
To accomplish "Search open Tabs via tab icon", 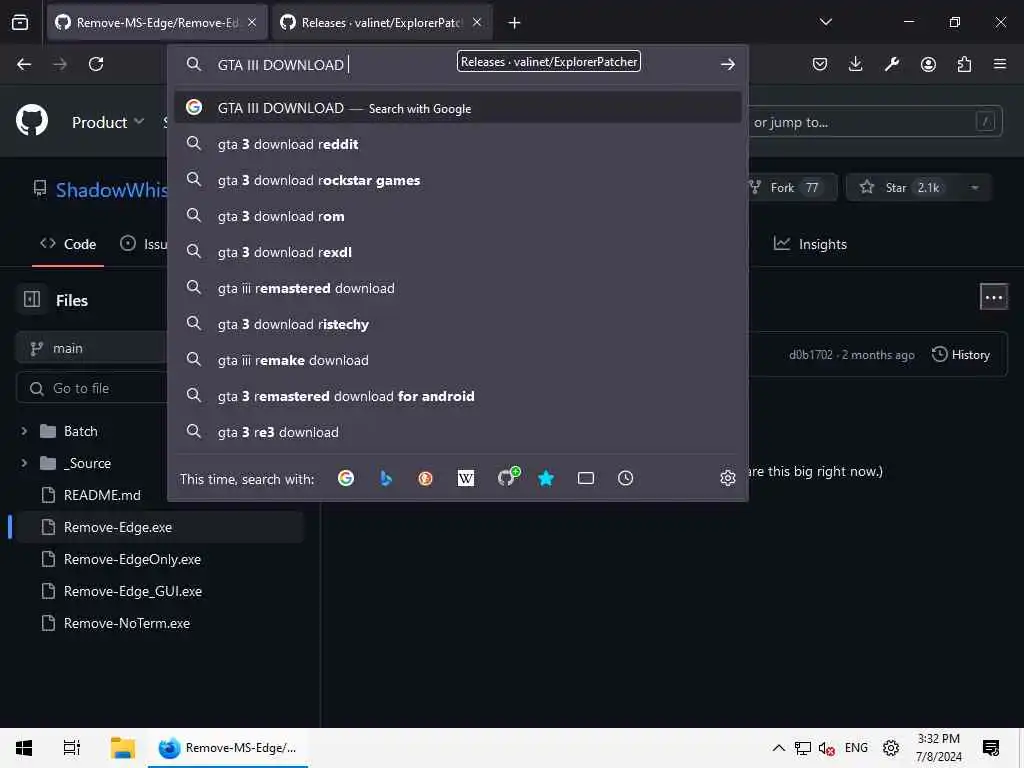I will (x=586, y=478).
